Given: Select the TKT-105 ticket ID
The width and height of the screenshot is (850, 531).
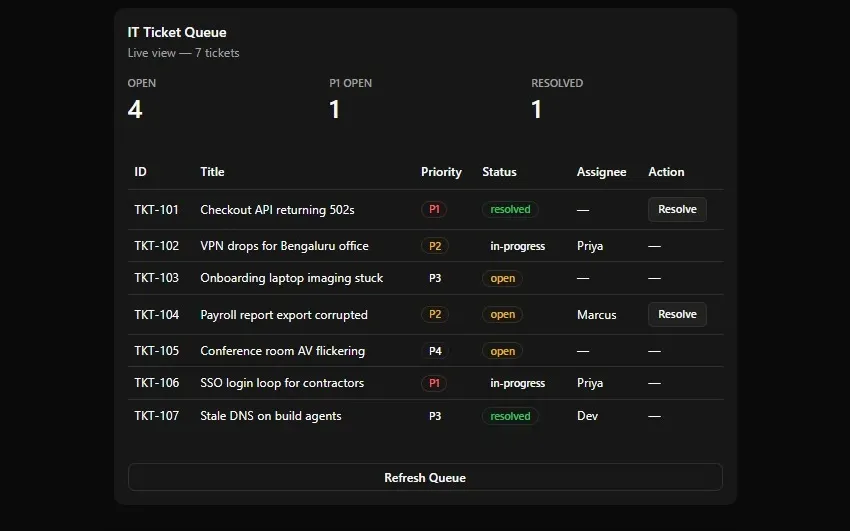Looking at the screenshot, I should [x=156, y=351].
